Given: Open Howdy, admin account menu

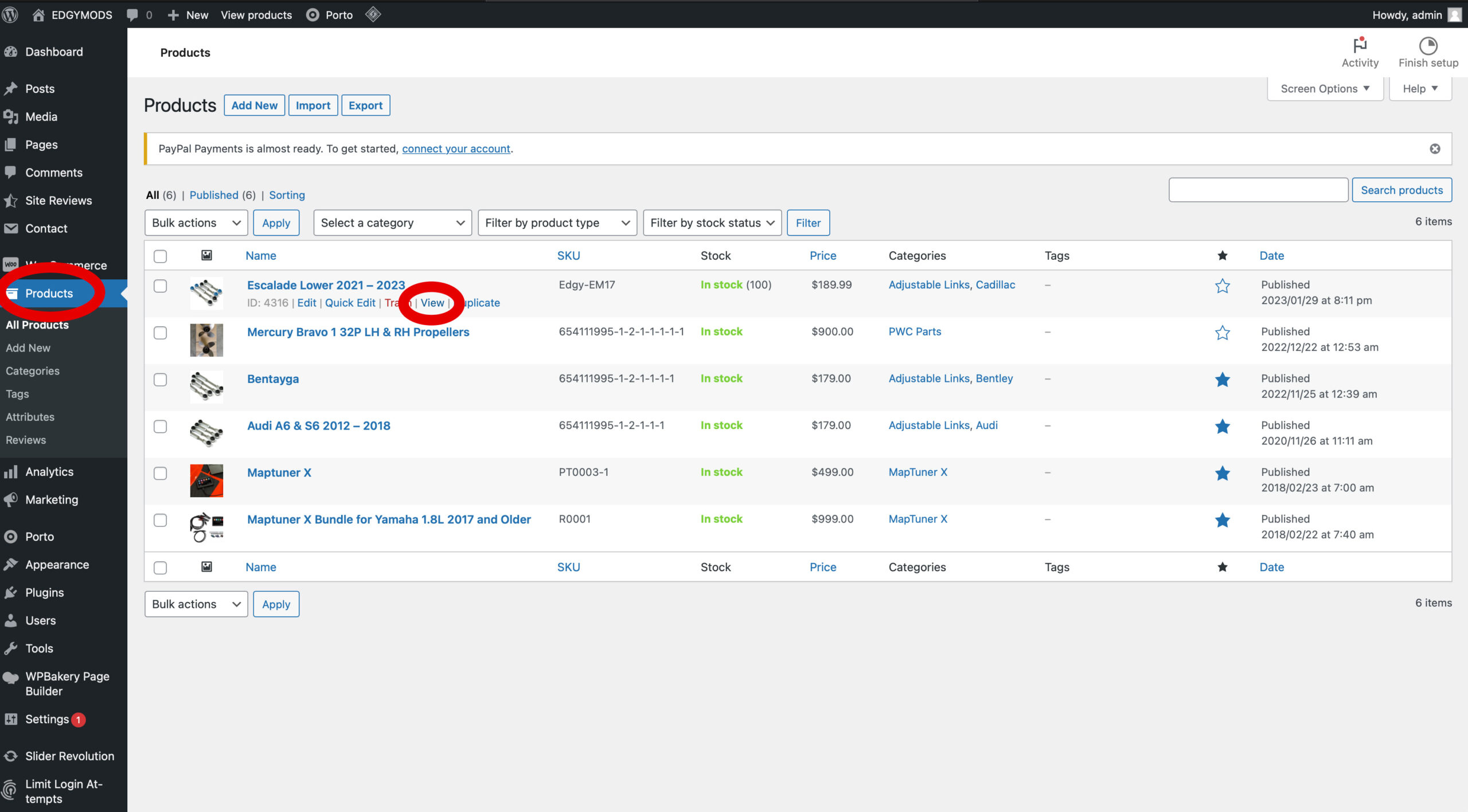Looking at the screenshot, I should tap(1416, 15).
